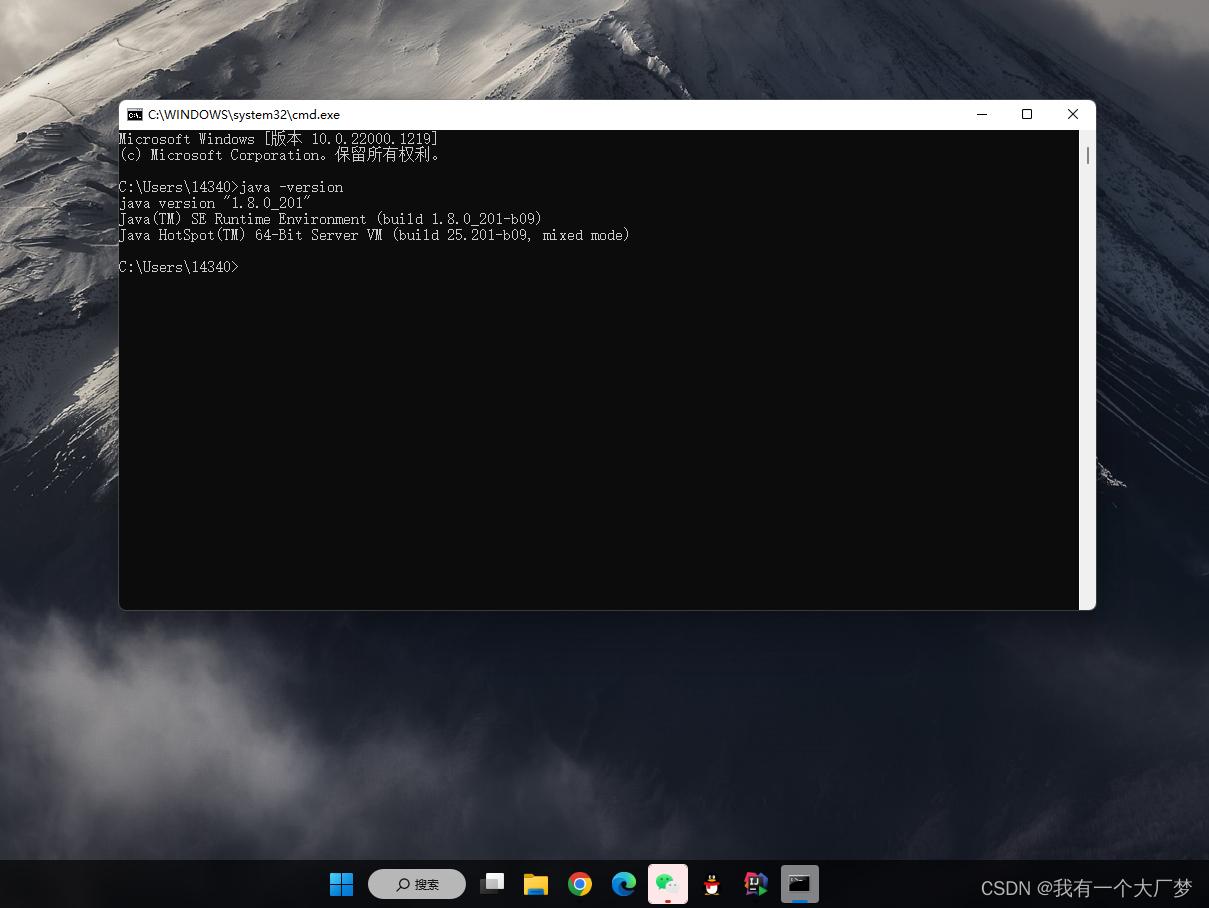
Task: Launch QQ from the taskbar
Action: coord(711,884)
